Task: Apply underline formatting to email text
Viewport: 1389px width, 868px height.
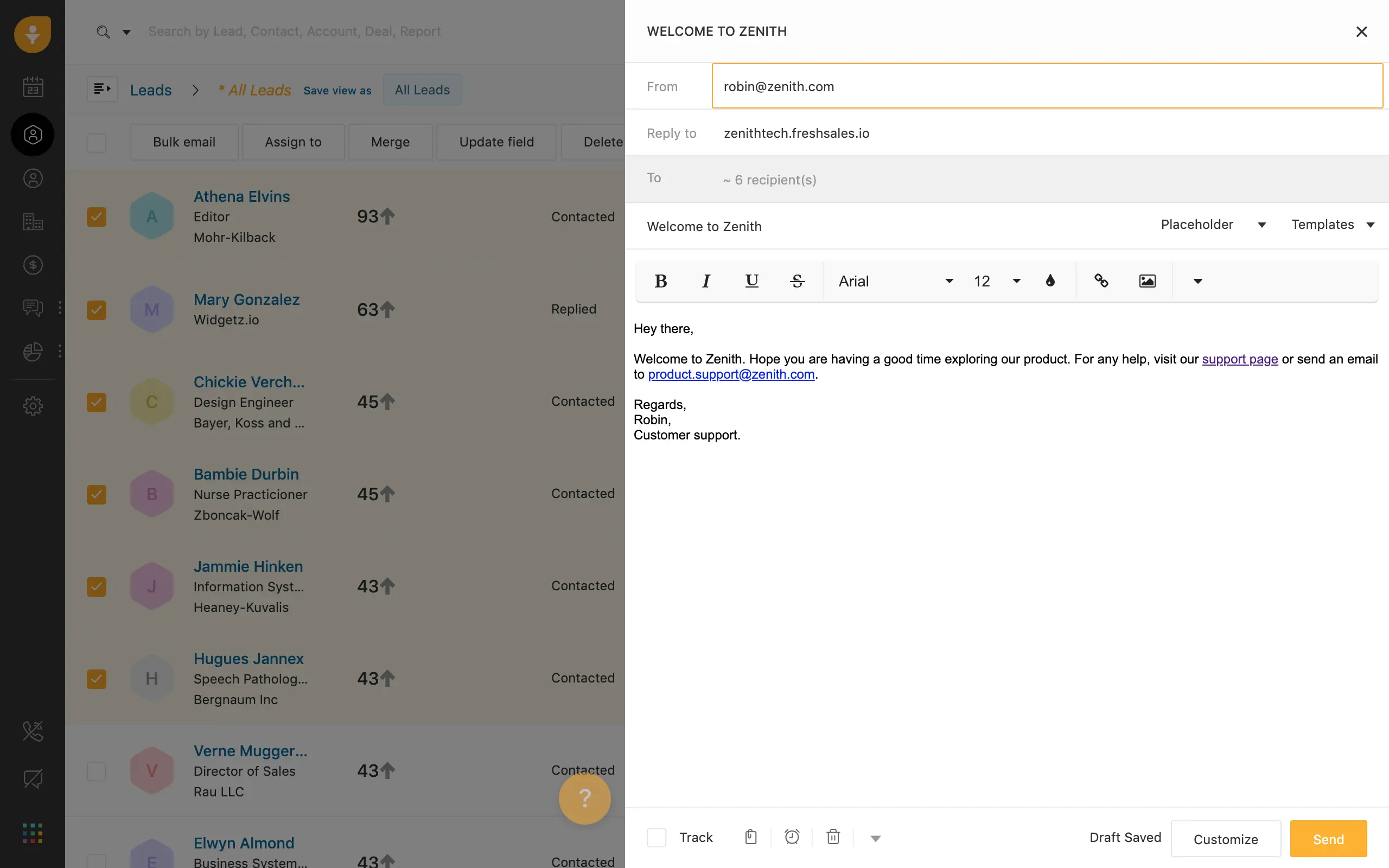Action: pos(751,280)
